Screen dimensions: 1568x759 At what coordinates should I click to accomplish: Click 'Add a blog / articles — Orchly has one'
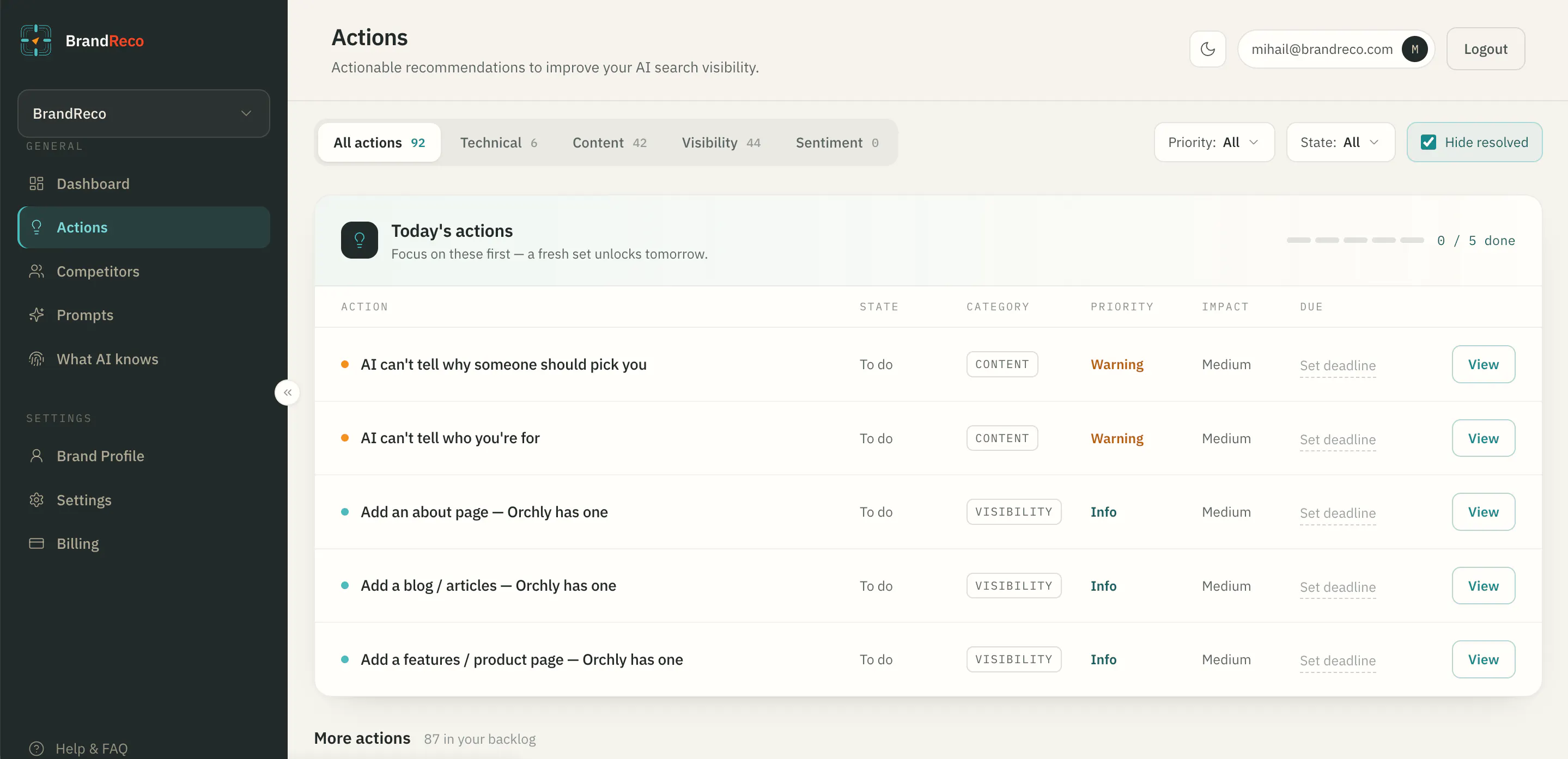[x=488, y=586]
